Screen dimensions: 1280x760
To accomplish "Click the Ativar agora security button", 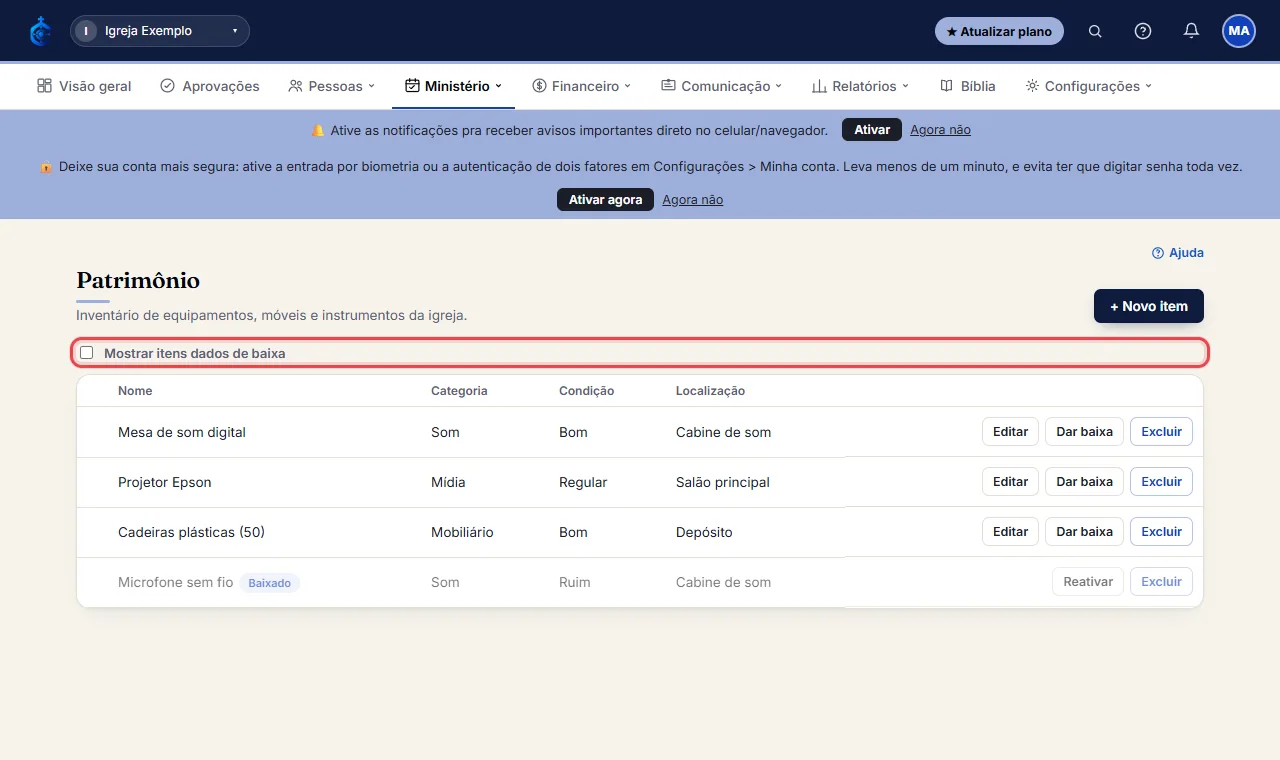I will pos(605,200).
